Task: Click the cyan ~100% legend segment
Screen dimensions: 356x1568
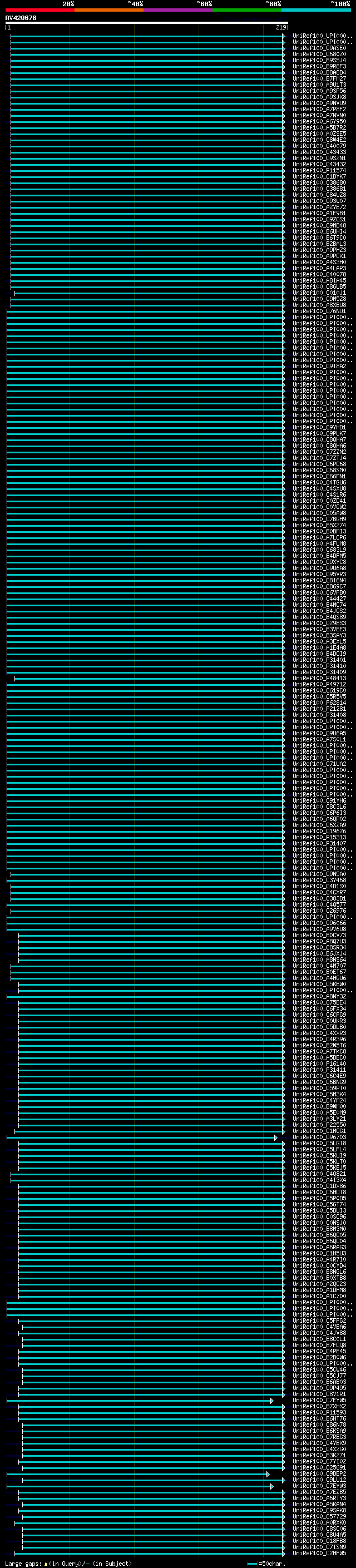Action: pos(316,10)
